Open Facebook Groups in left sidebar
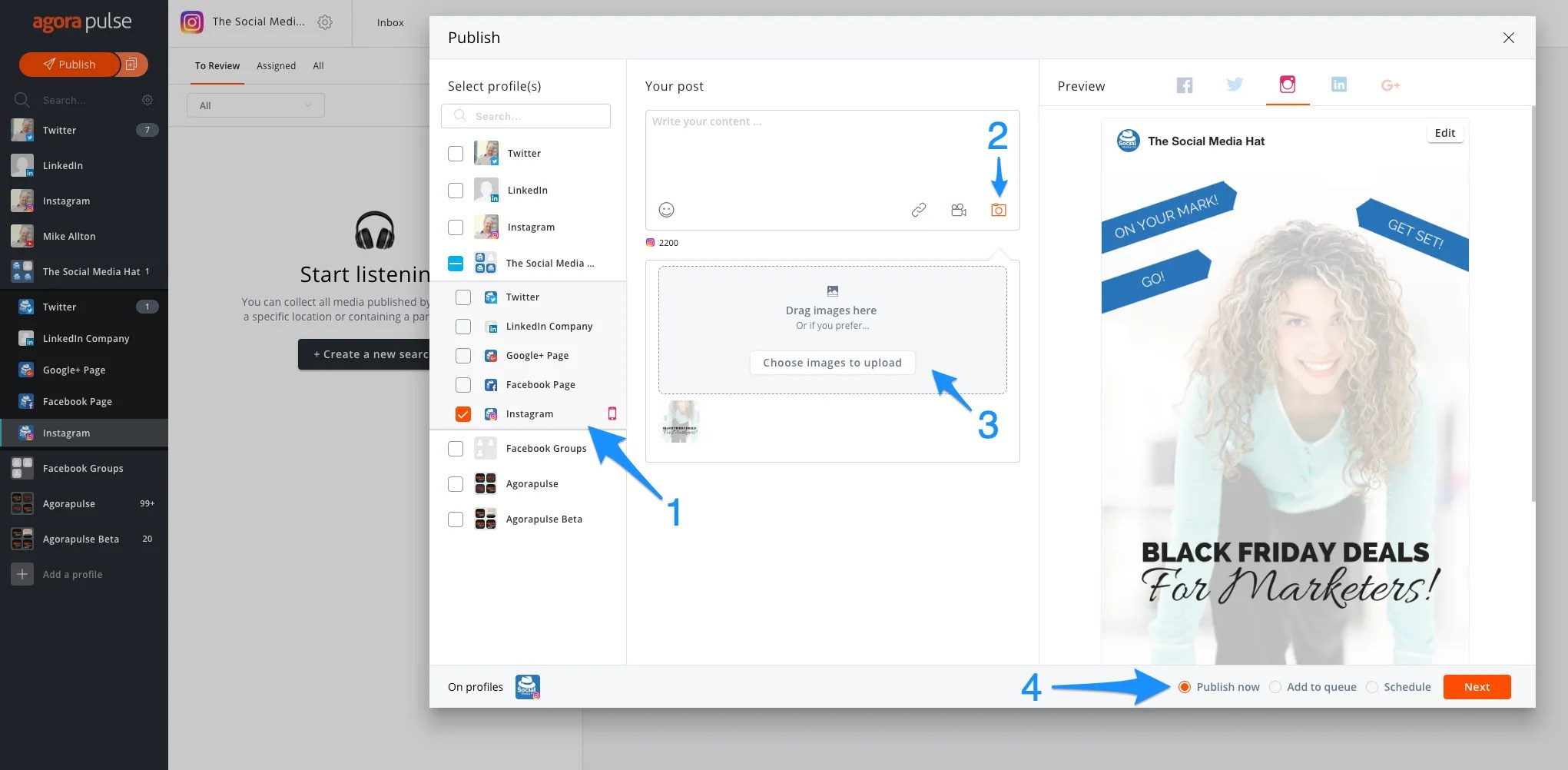The image size is (1568, 770). point(84,468)
